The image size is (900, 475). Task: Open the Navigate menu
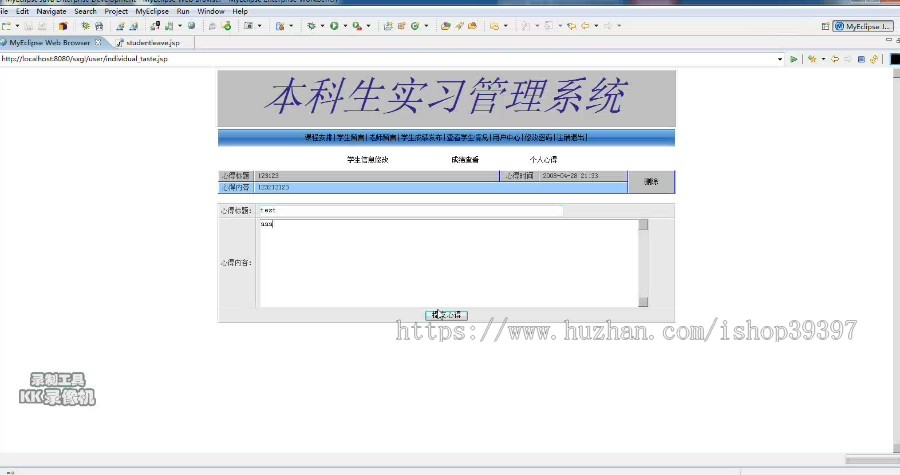51,11
